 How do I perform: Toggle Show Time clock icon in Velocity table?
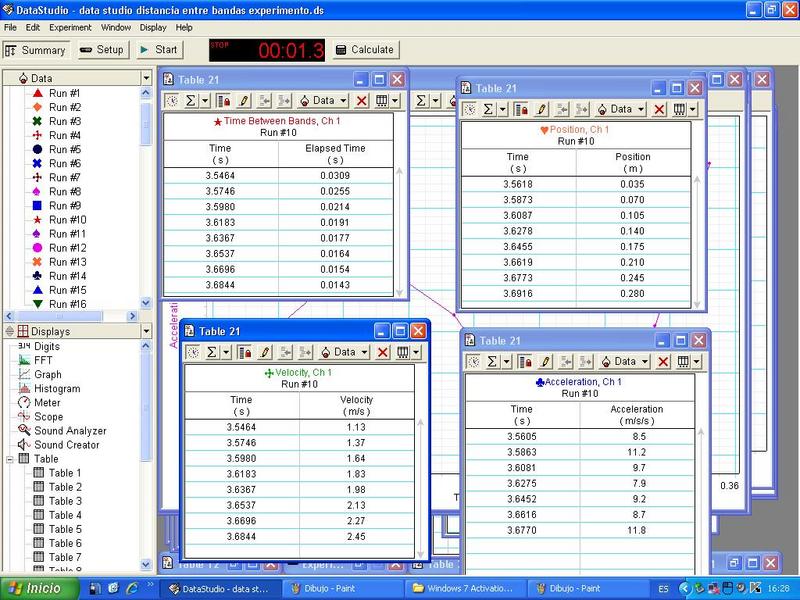coord(193,352)
